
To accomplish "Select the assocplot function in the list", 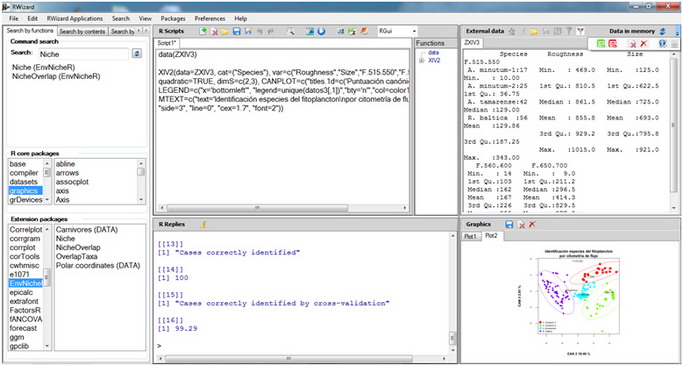I will pos(72,182).
